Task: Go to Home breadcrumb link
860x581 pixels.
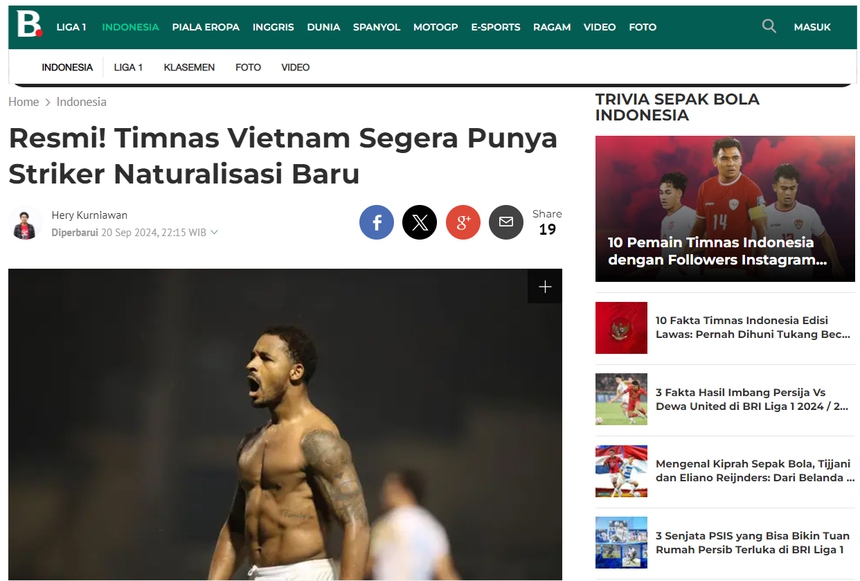Action: coord(24,102)
